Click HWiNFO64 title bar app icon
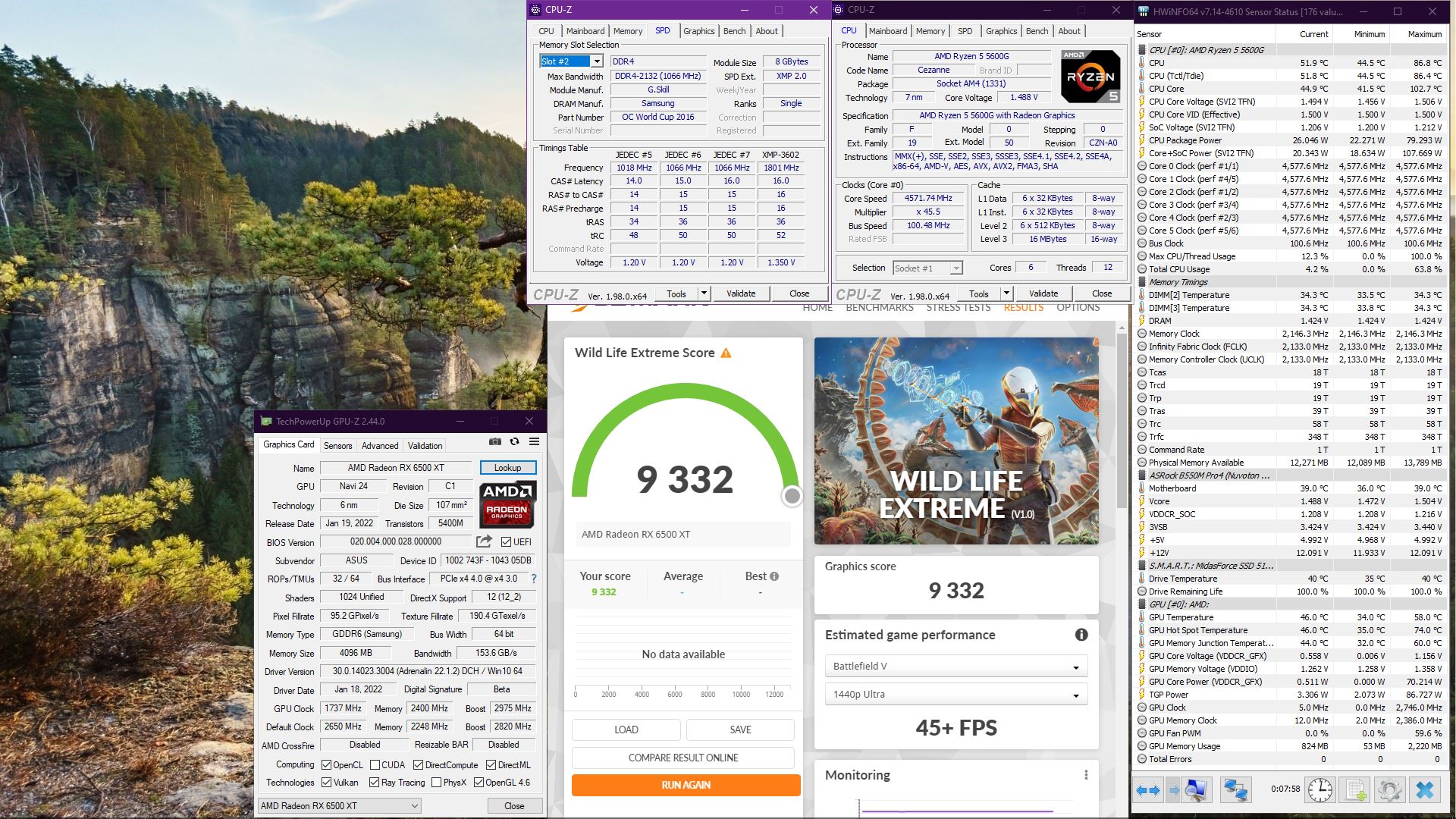Screen dimensions: 1456x819 [x=1144, y=11]
